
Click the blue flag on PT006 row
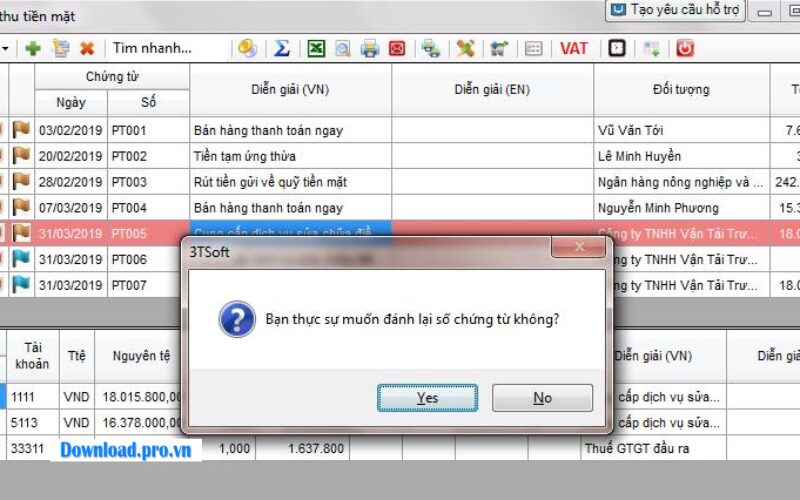coord(21,259)
